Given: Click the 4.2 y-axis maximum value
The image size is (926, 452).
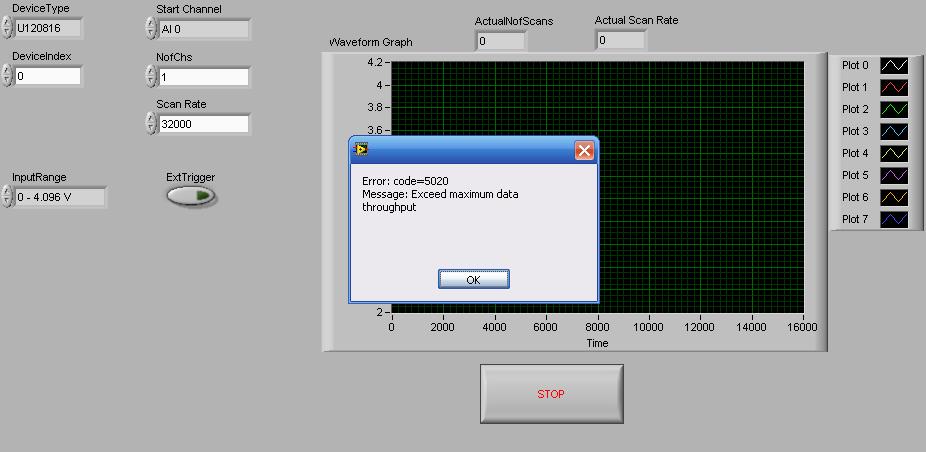Looking at the screenshot, I should tap(375, 62).
